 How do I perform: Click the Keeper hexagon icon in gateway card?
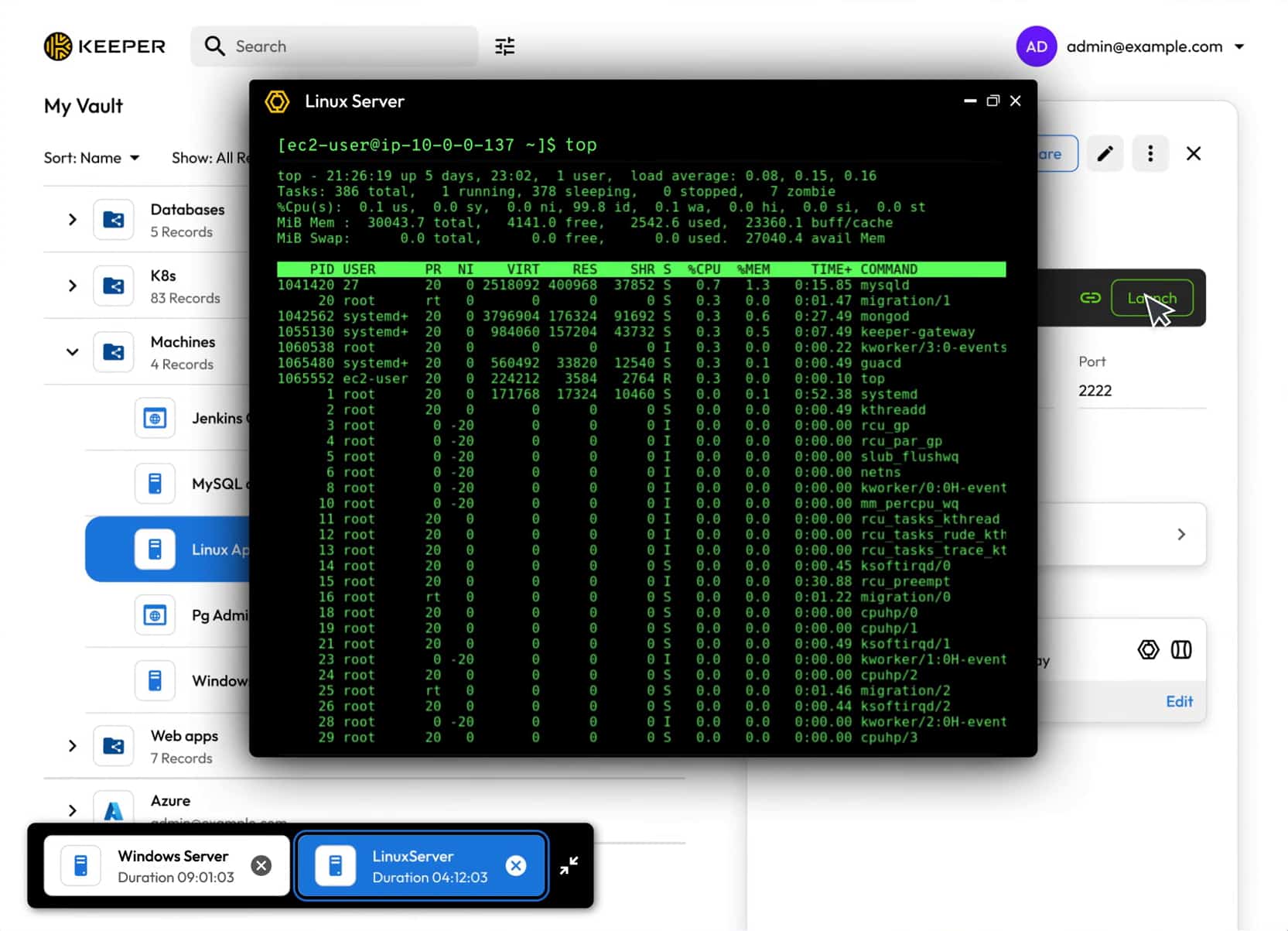[x=1148, y=650]
